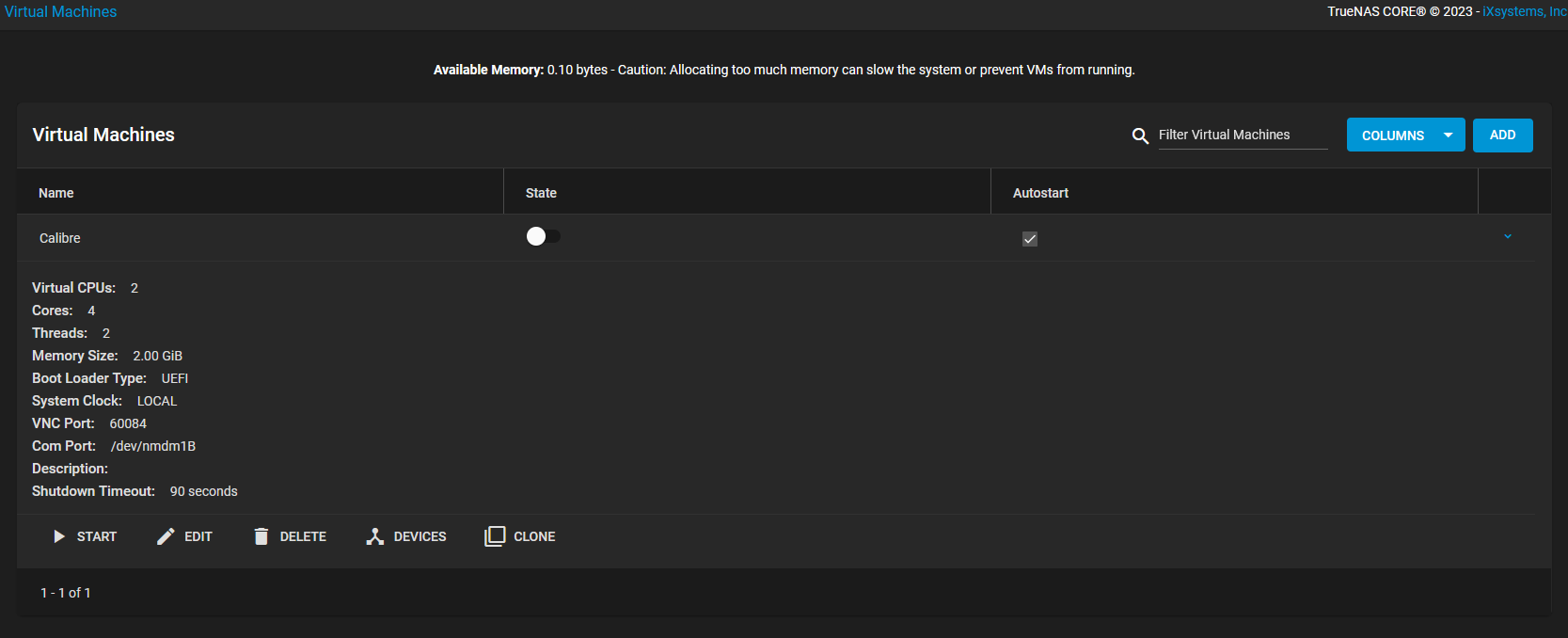This screenshot has width=1568, height=638.
Task: Open the Virtual Machines breadcrumb link
Action: pyautogui.click(x=61, y=11)
